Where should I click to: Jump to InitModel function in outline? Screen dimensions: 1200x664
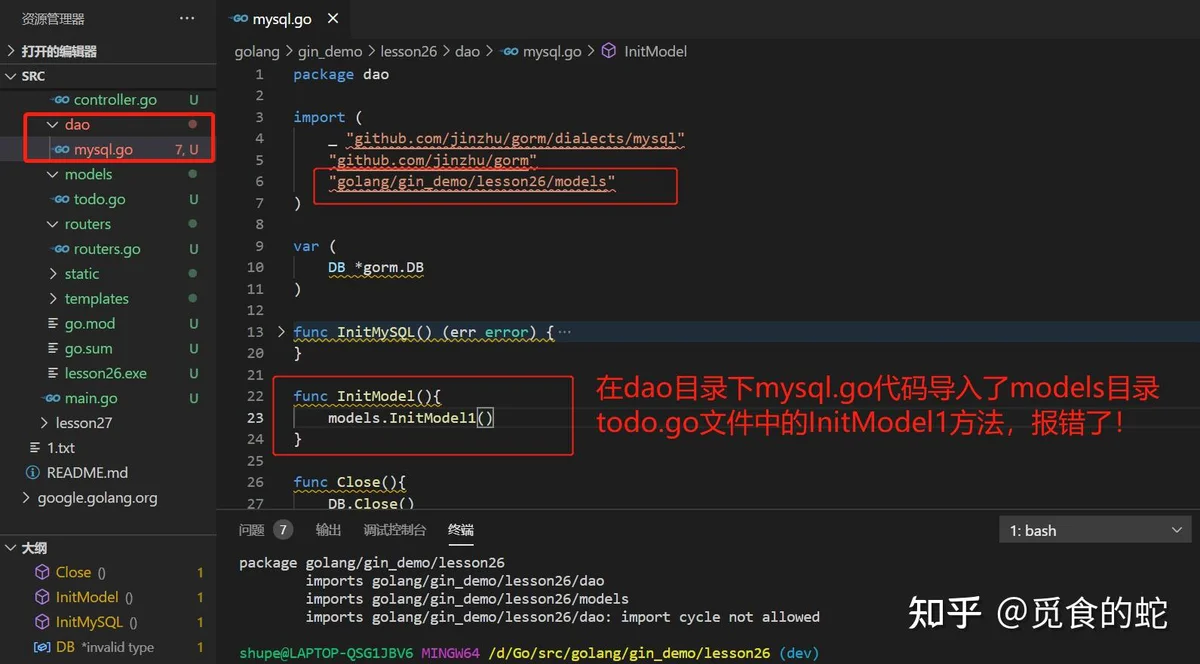87,597
